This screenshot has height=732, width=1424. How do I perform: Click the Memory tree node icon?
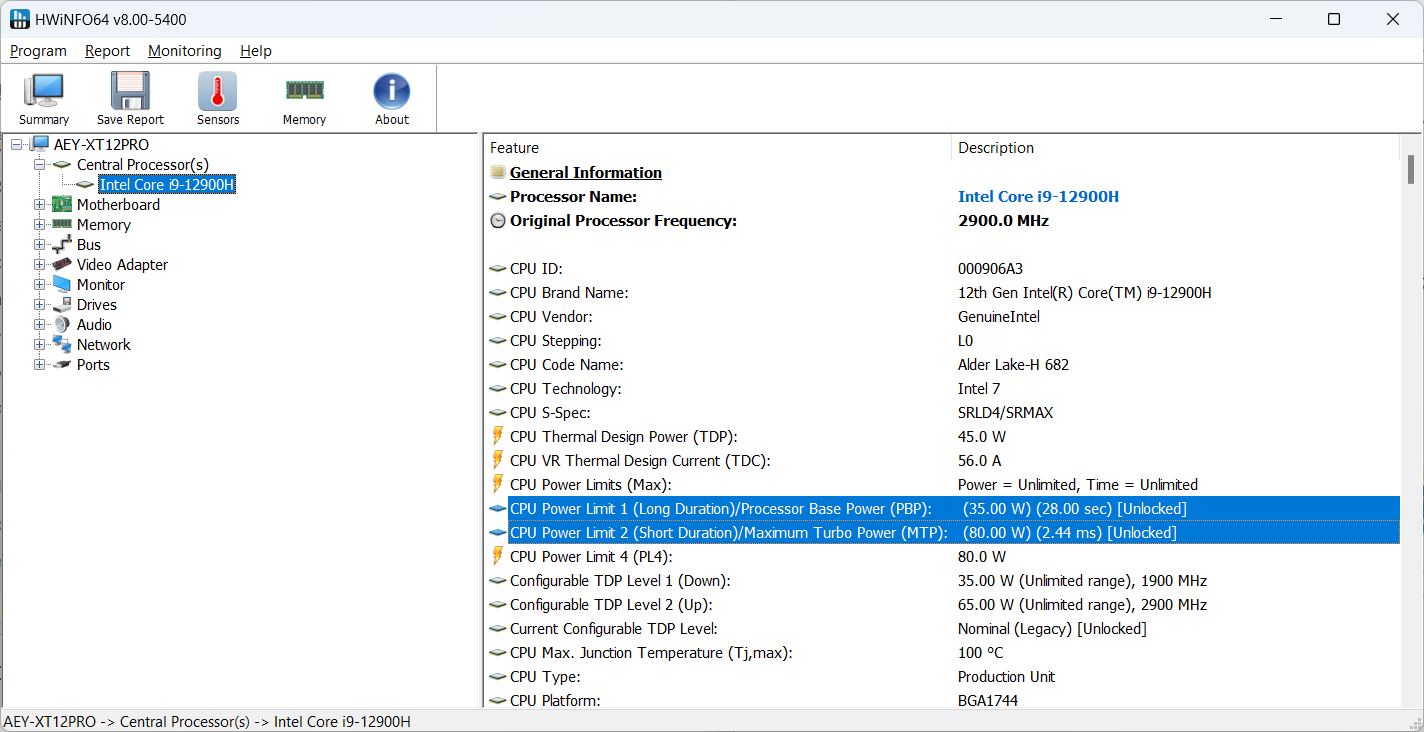click(62, 225)
